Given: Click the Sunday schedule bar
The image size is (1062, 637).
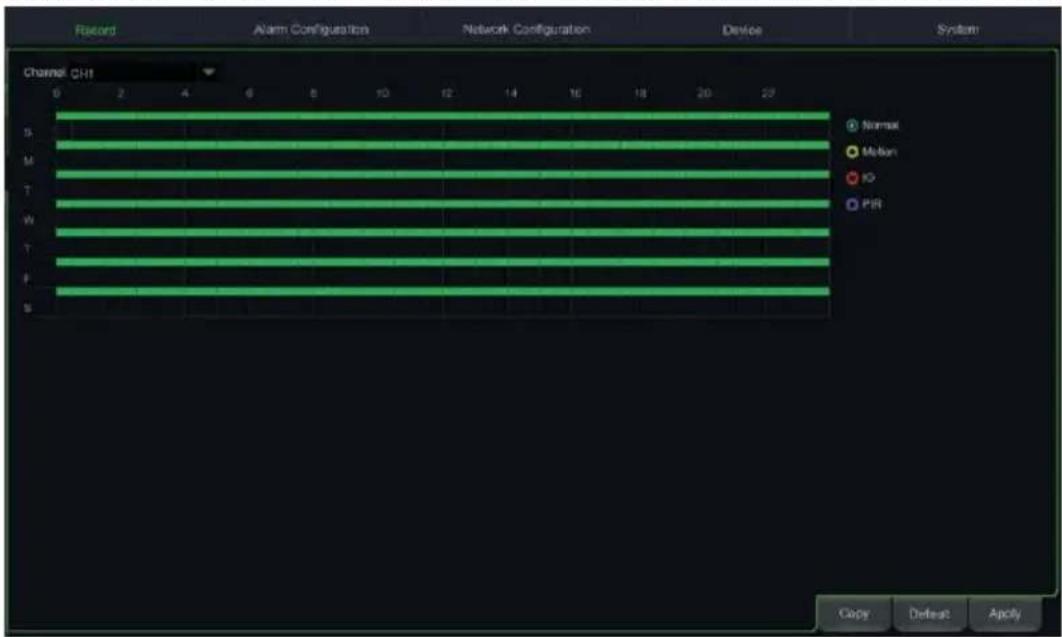Looking at the screenshot, I should point(440,117).
